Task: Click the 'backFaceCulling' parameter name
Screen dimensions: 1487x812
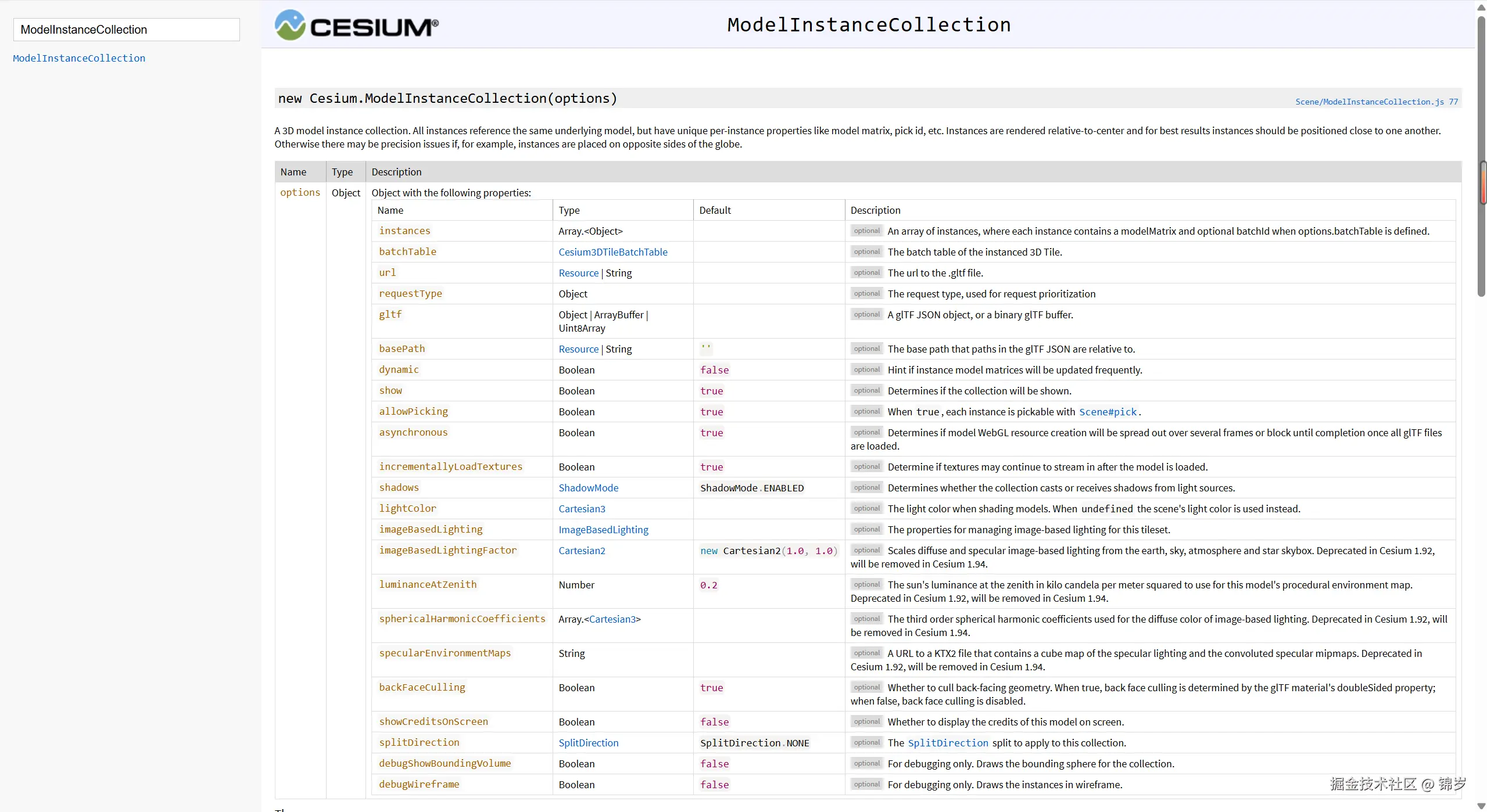Action: 422,687
